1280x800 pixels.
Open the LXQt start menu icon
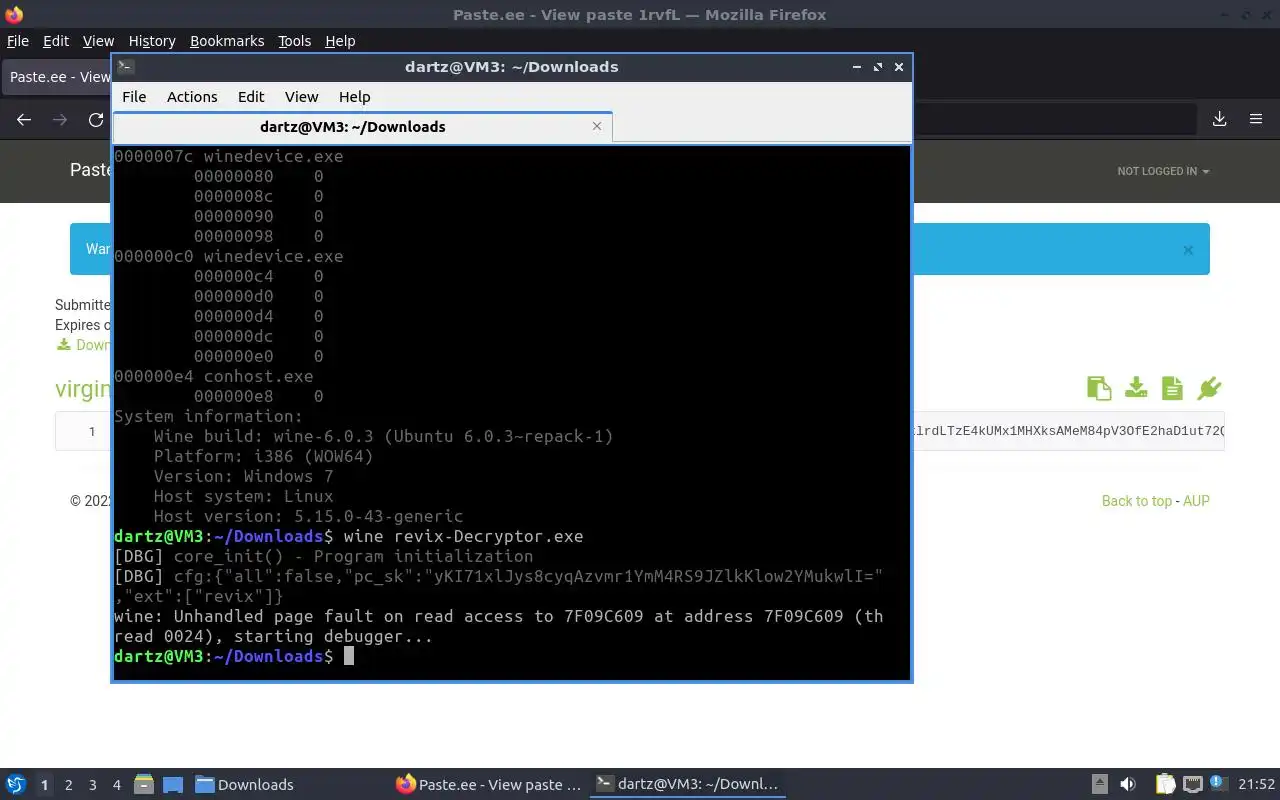coord(16,784)
